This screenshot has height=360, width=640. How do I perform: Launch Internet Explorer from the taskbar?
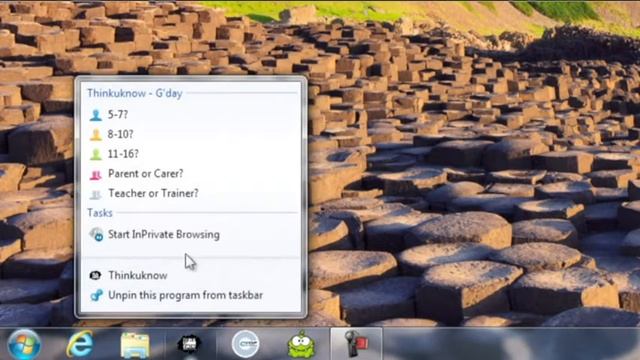tap(80, 344)
